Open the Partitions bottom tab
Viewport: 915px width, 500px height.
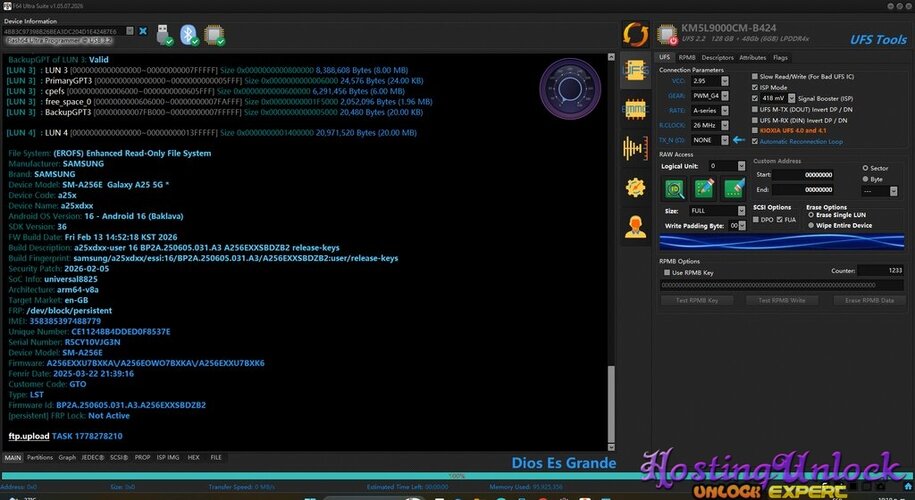40,457
